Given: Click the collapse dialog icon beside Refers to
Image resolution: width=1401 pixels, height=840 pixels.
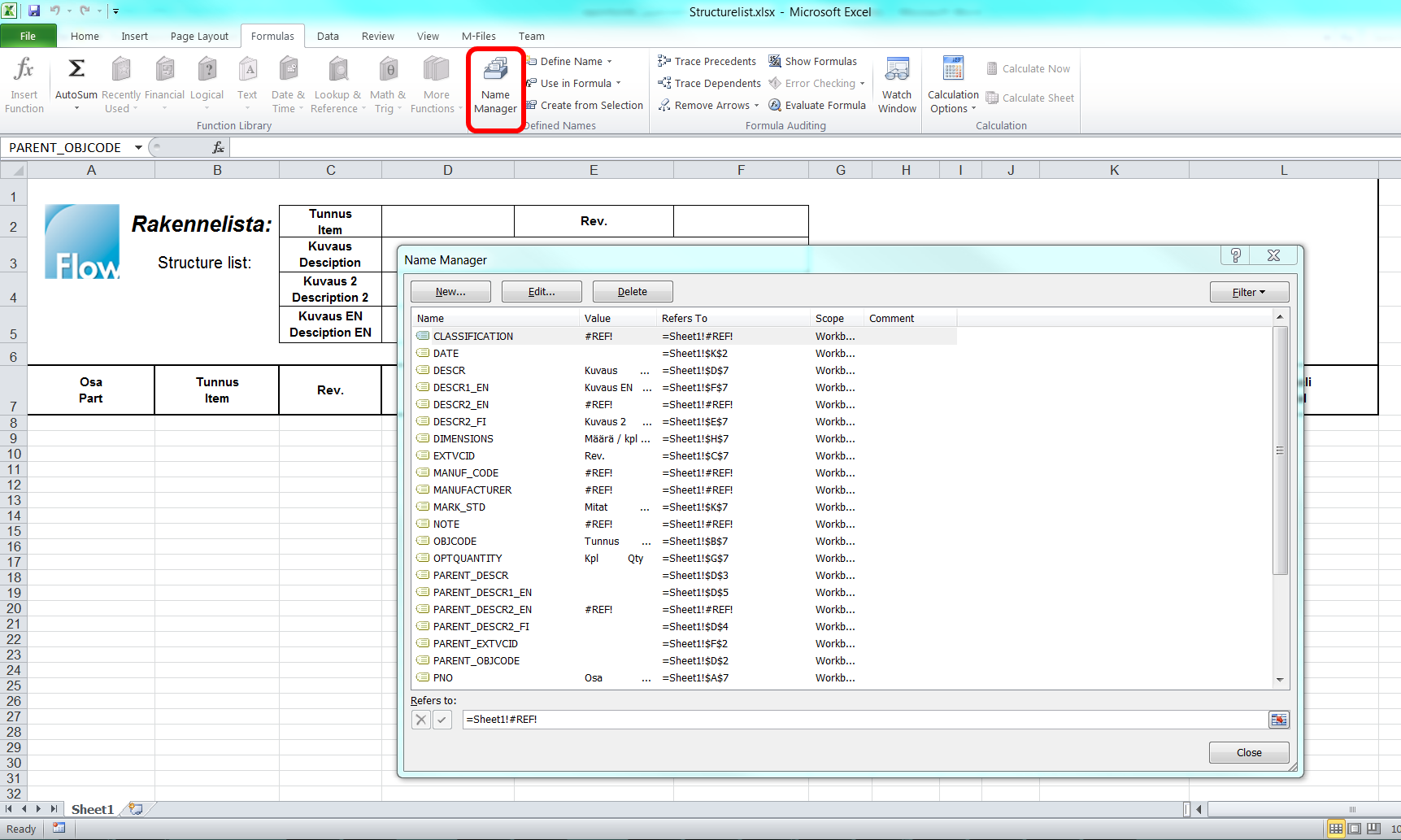Looking at the screenshot, I should 1278,720.
